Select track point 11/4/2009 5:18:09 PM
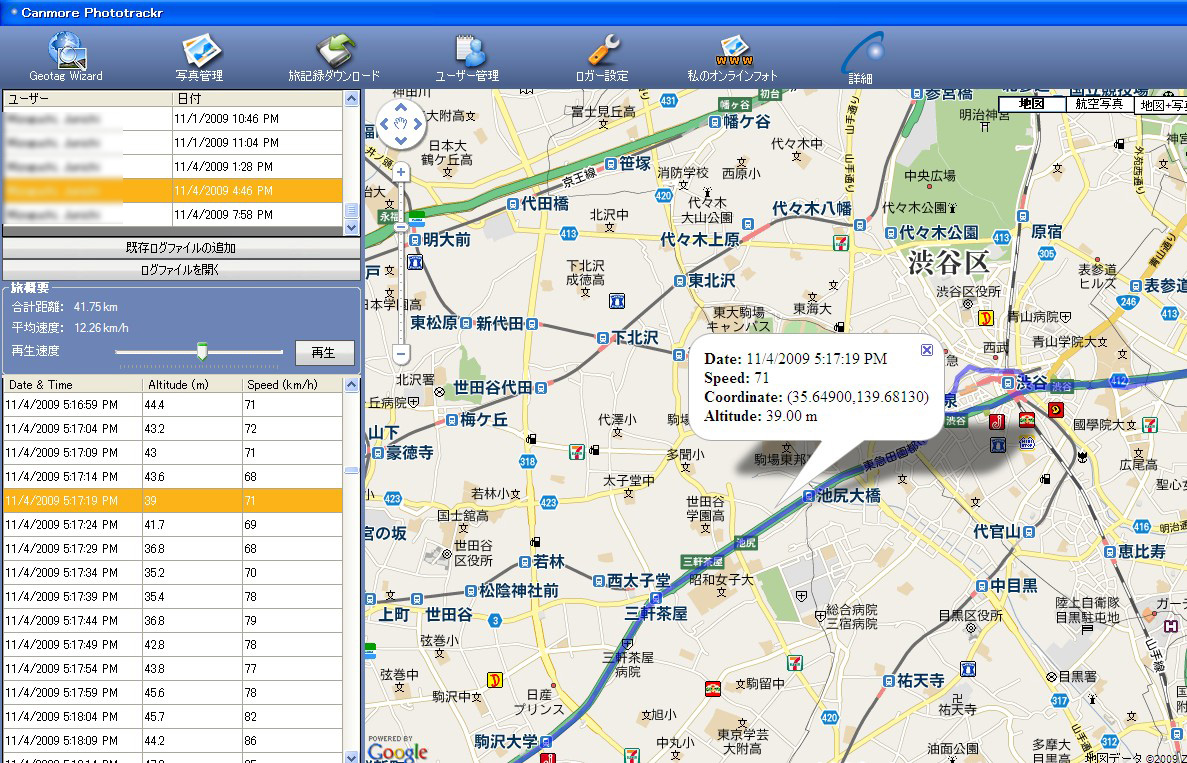Screen dimensions: 1187x763 click(173, 740)
